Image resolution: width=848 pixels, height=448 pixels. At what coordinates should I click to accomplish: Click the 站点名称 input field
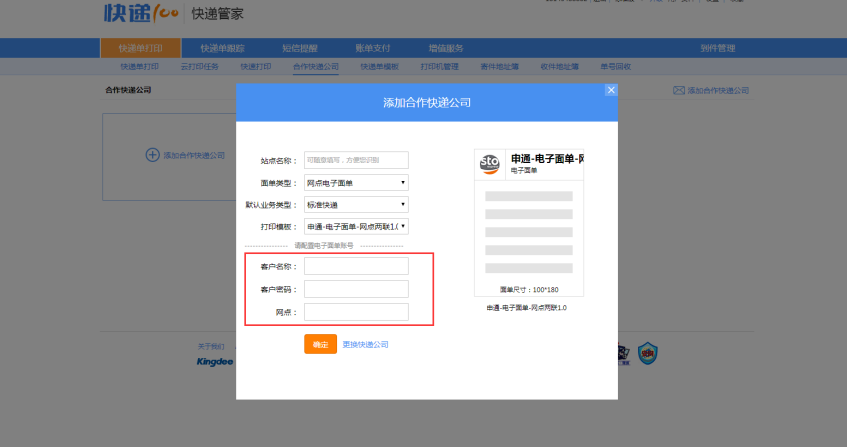pyautogui.click(x=356, y=160)
